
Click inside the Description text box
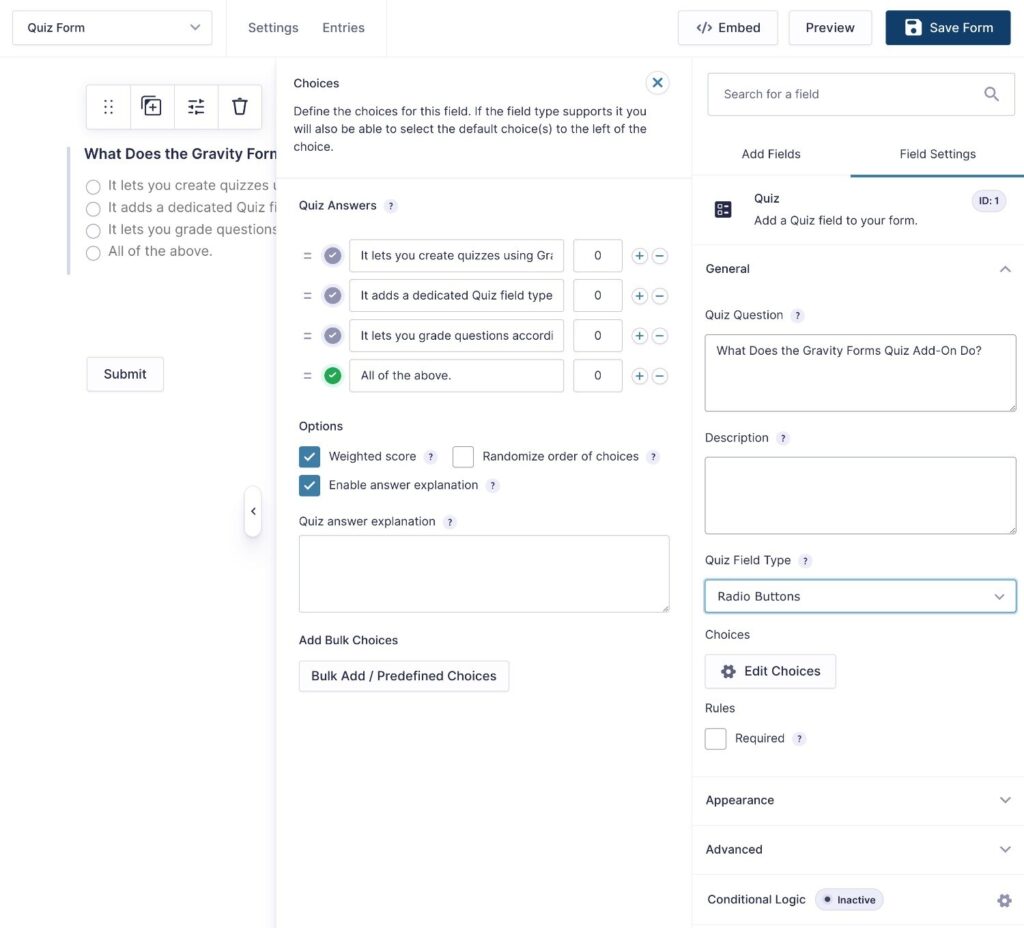859,495
